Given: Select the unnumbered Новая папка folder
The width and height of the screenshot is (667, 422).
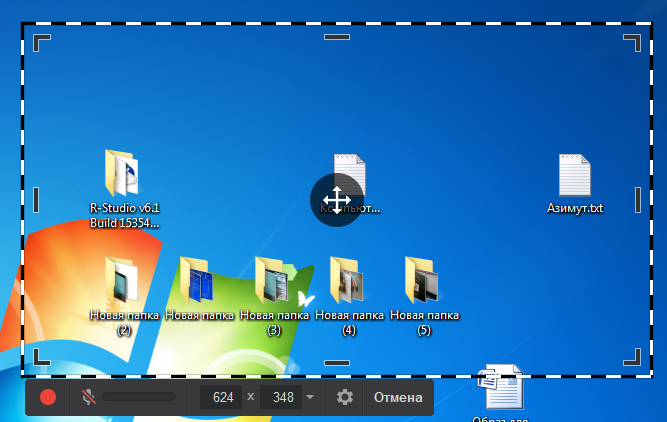Looking at the screenshot, I should pyautogui.click(x=197, y=280).
